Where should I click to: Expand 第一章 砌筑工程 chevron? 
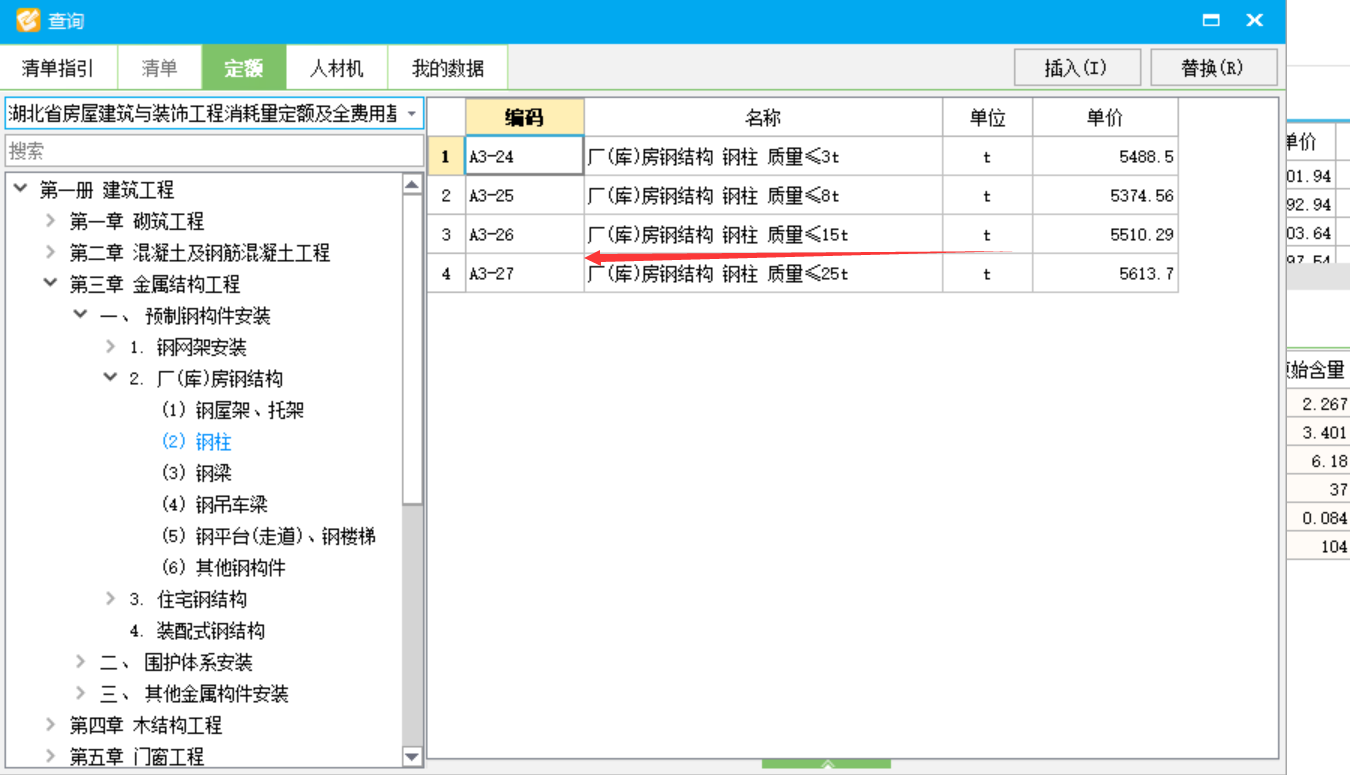coord(50,221)
